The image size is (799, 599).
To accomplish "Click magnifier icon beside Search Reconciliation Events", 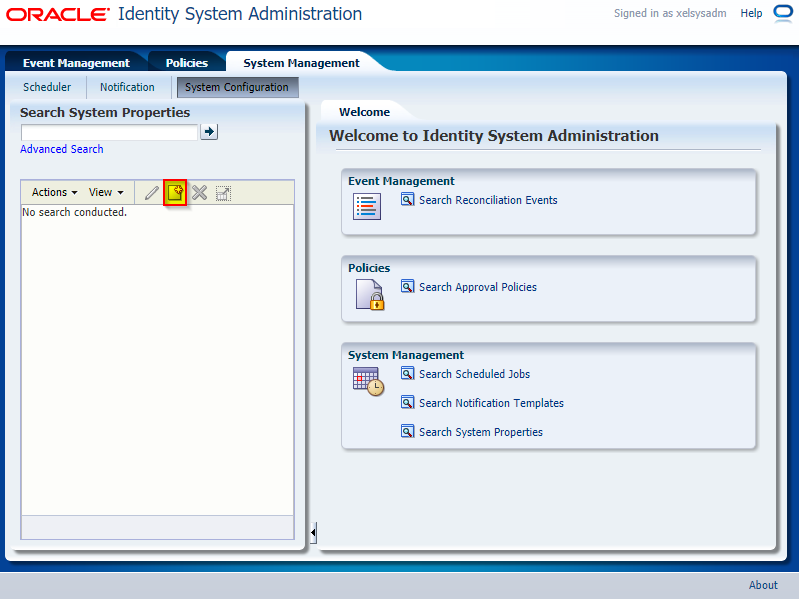I will pos(407,199).
